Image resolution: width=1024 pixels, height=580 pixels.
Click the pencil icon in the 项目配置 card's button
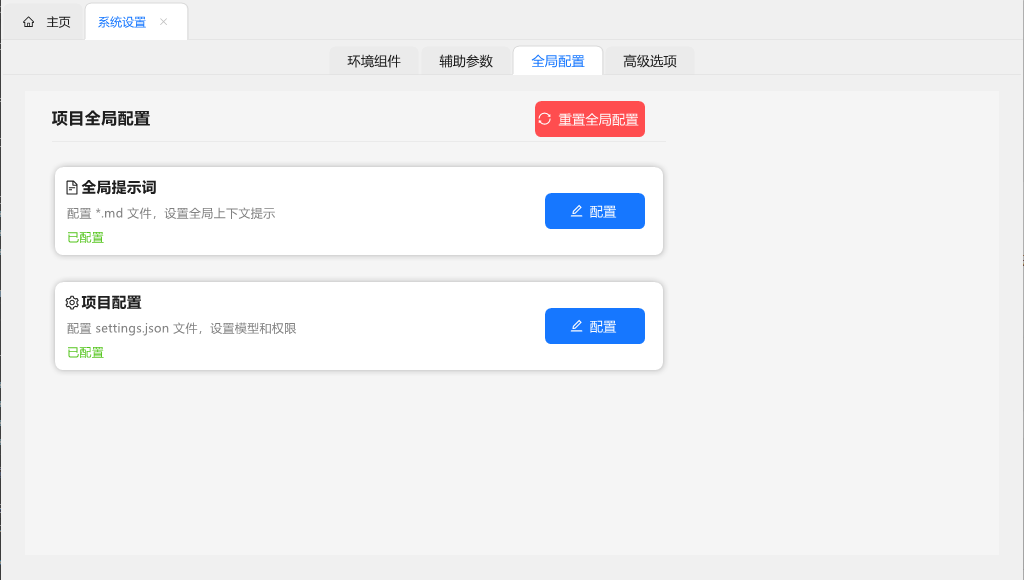[576, 326]
